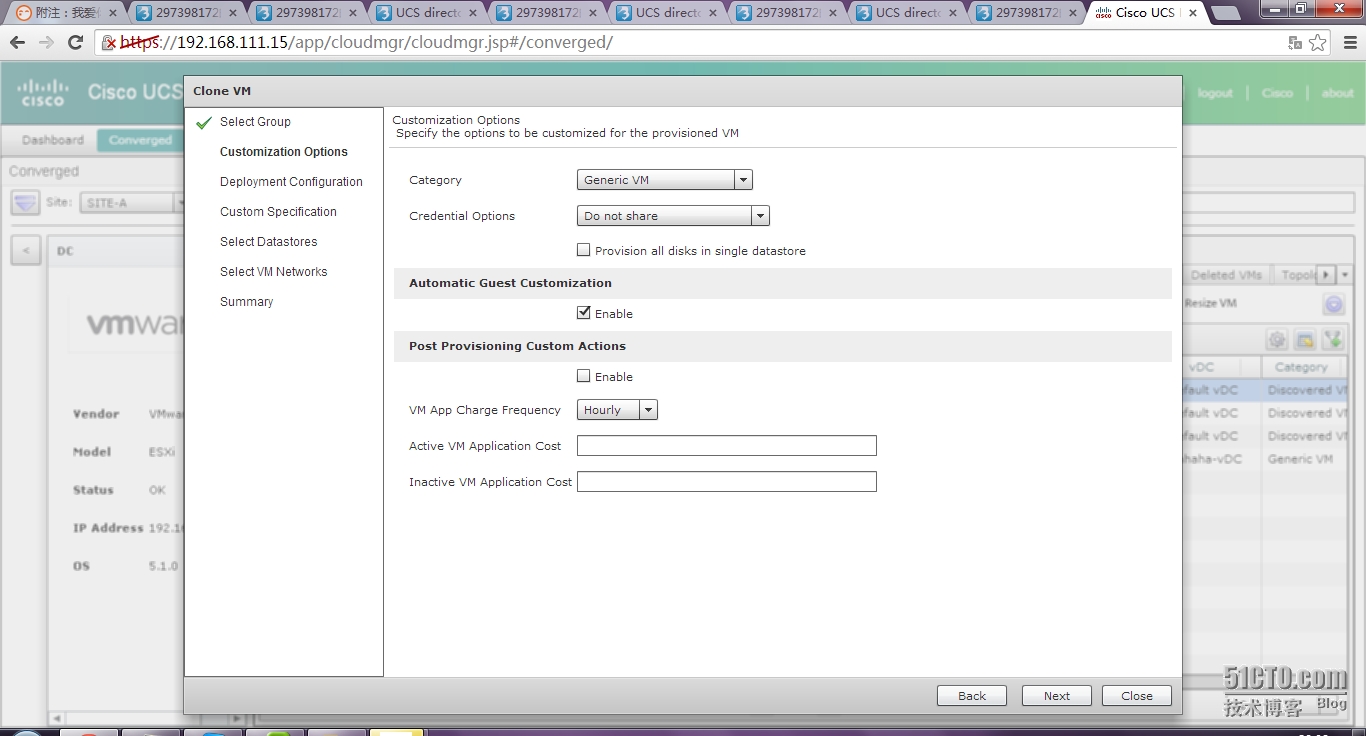Select the Customization Options wizard step
This screenshot has width=1366, height=736.
pos(284,152)
